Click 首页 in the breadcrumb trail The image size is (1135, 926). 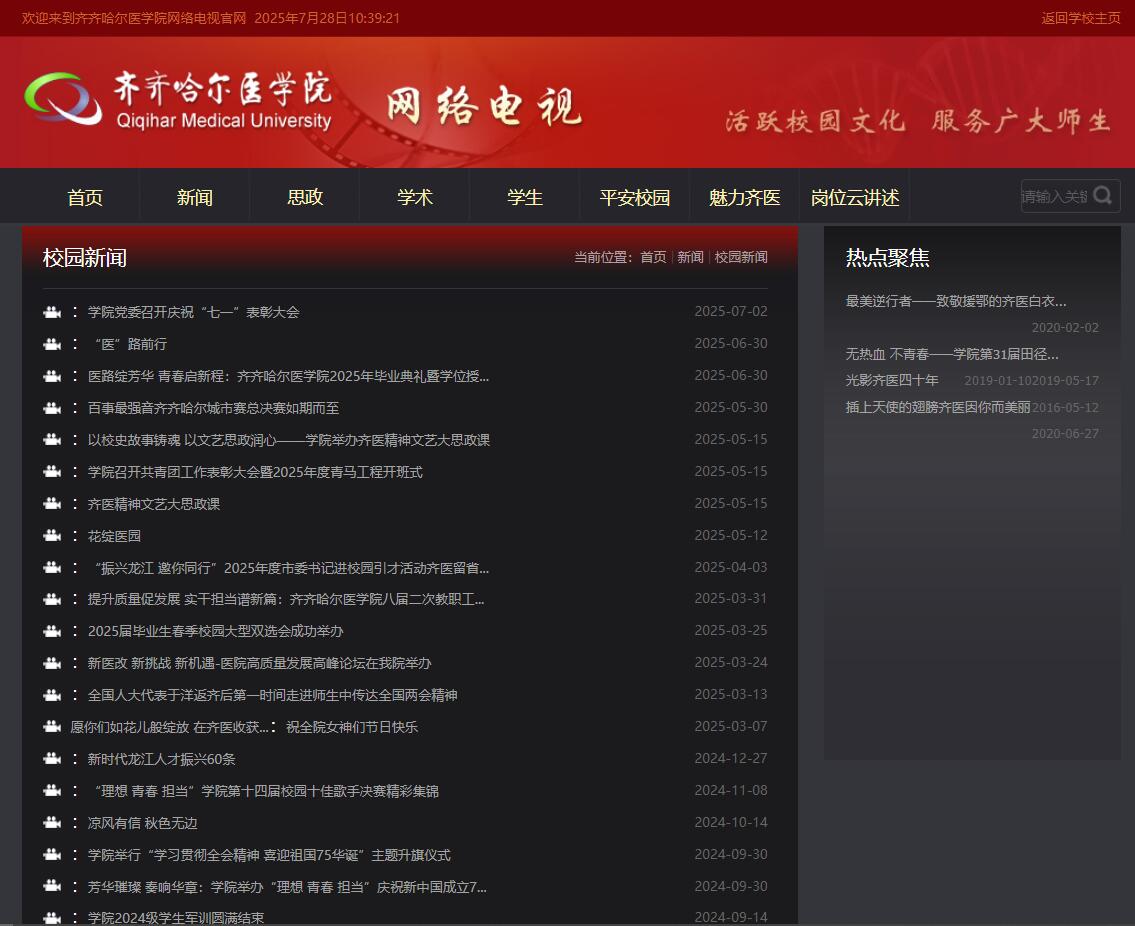click(x=653, y=256)
